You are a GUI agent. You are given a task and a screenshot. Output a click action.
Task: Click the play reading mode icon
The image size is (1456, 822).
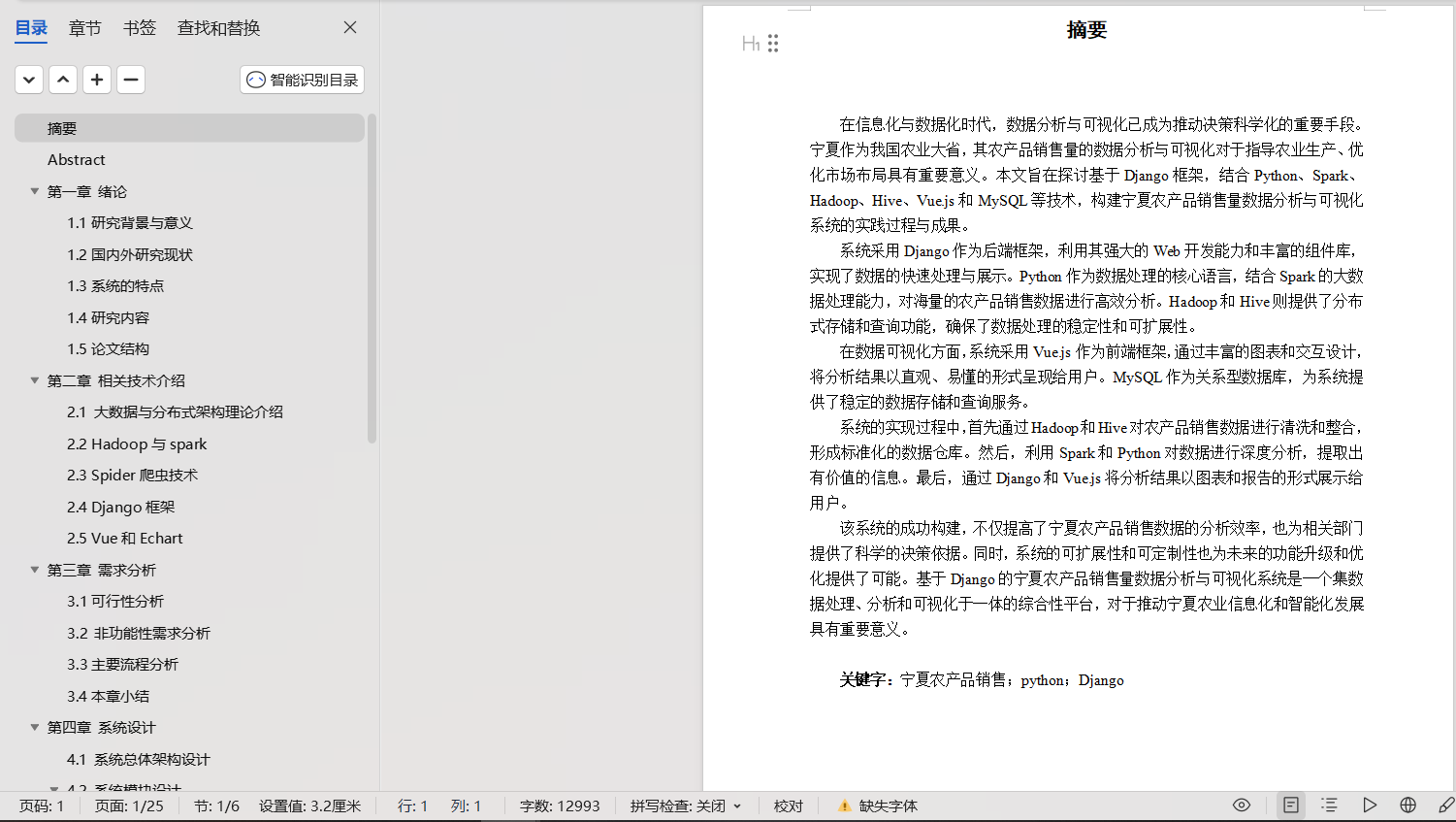point(1369,805)
